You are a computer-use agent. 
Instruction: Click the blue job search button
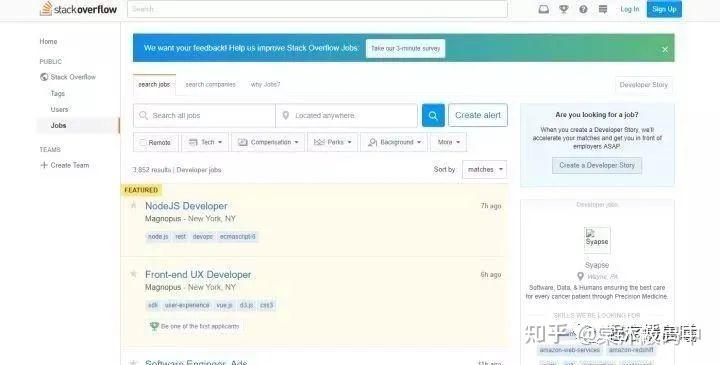point(433,115)
